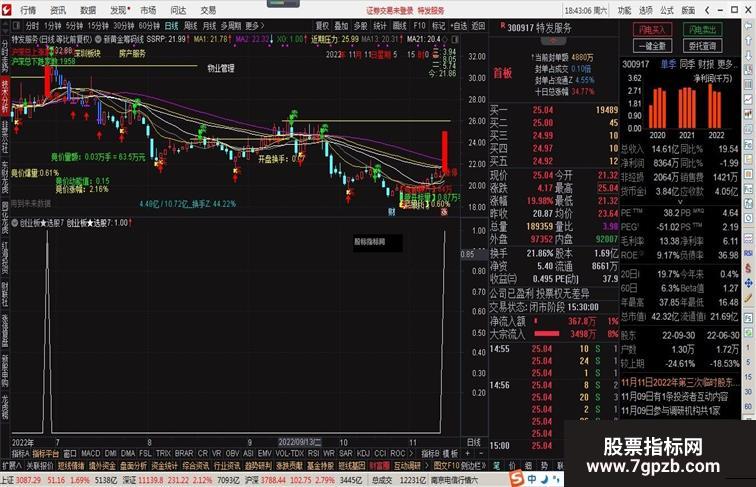Click the panel icon left of 分时
This screenshot has width=756, height=487.
coord(16,26)
